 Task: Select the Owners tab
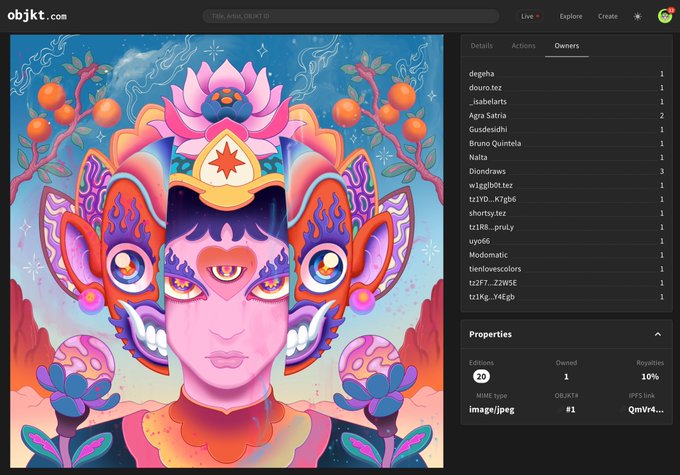[x=566, y=46]
